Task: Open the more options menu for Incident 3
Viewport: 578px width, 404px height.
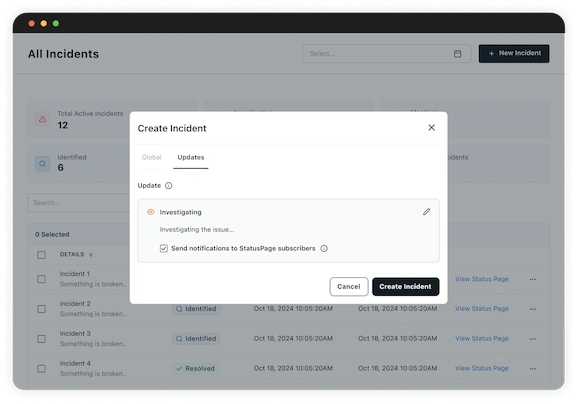Action: [x=533, y=339]
